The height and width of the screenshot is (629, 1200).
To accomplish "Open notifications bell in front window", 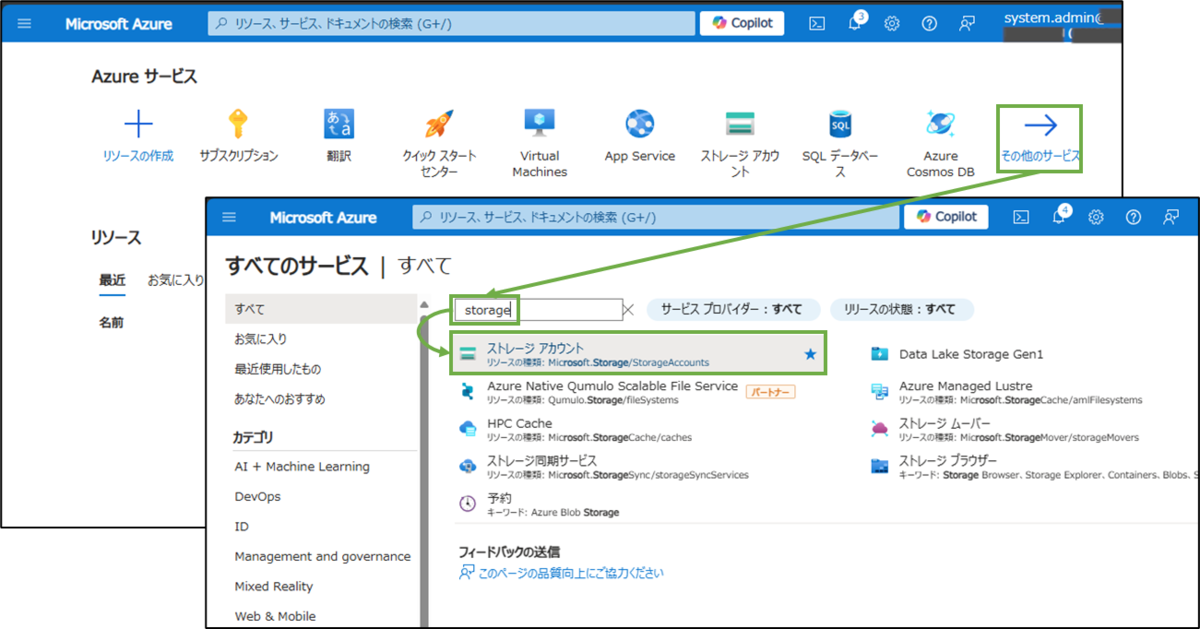I will tap(1059, 216).
